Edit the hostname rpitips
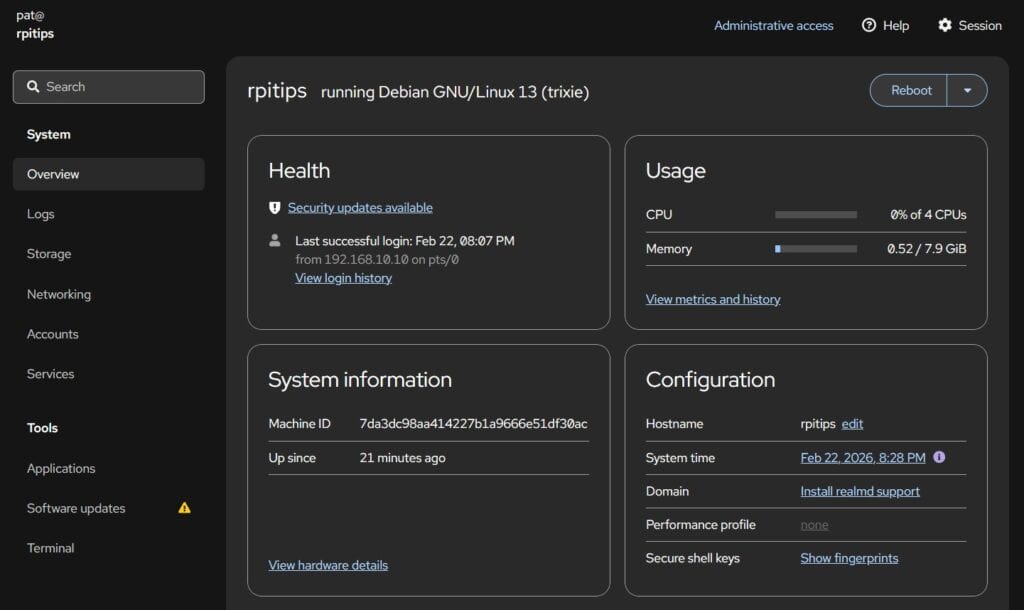1024x610 pixels. (852, 424)
